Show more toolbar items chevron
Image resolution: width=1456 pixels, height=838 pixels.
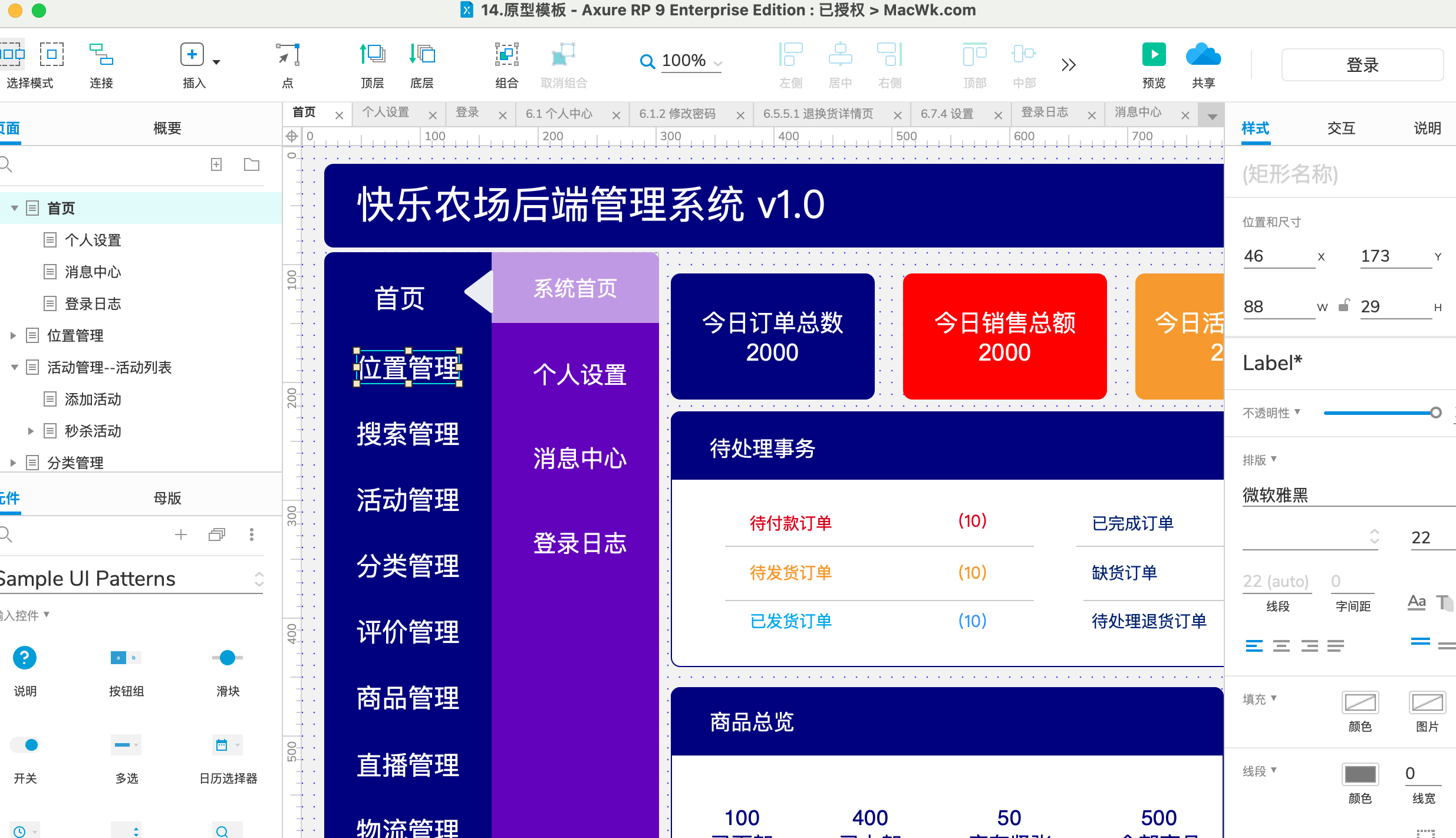coord(1068,64)
